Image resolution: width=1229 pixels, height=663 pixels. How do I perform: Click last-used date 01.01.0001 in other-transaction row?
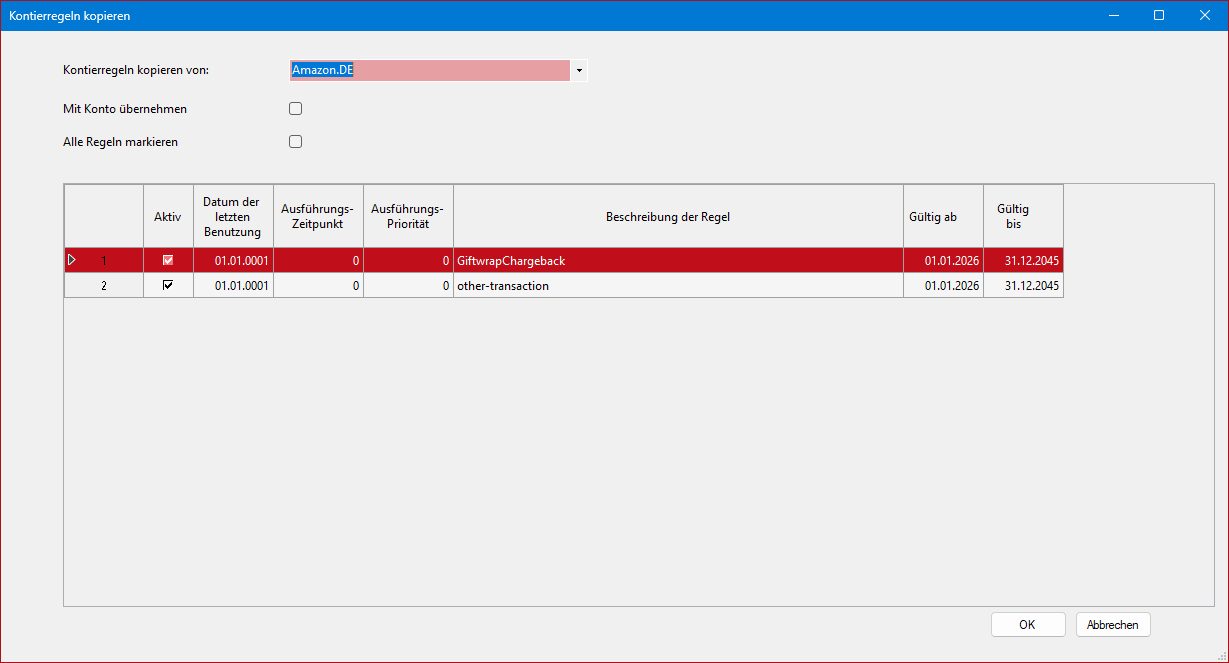pyautogui.click(x=233, y=286)
